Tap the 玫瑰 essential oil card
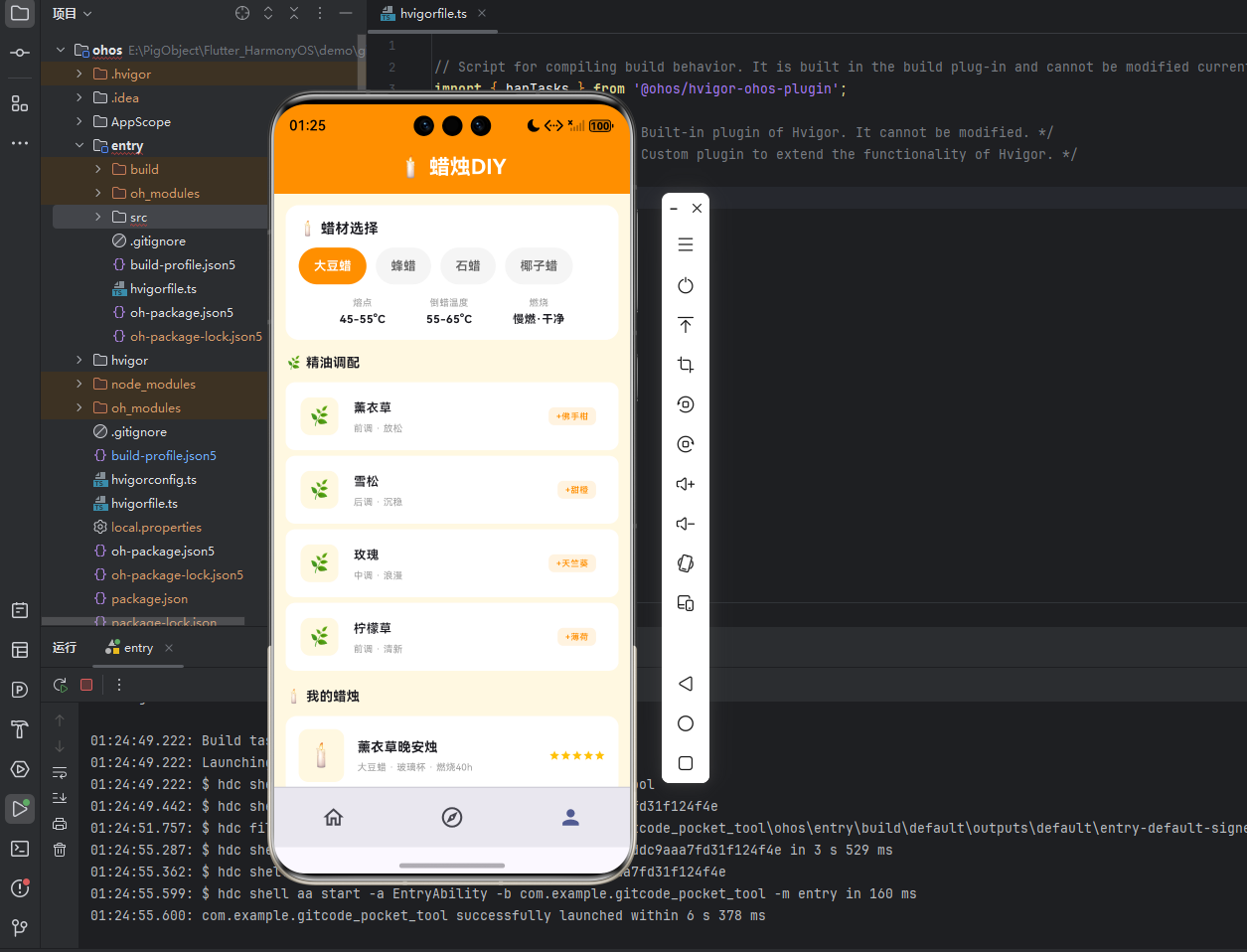This screenshot has width=1247, height=952. click(x=452, y=563)
